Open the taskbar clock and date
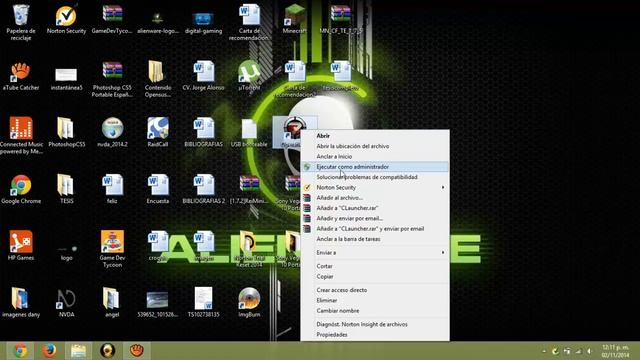The width and height of the screenshot is (640, 360). [616, 351]
